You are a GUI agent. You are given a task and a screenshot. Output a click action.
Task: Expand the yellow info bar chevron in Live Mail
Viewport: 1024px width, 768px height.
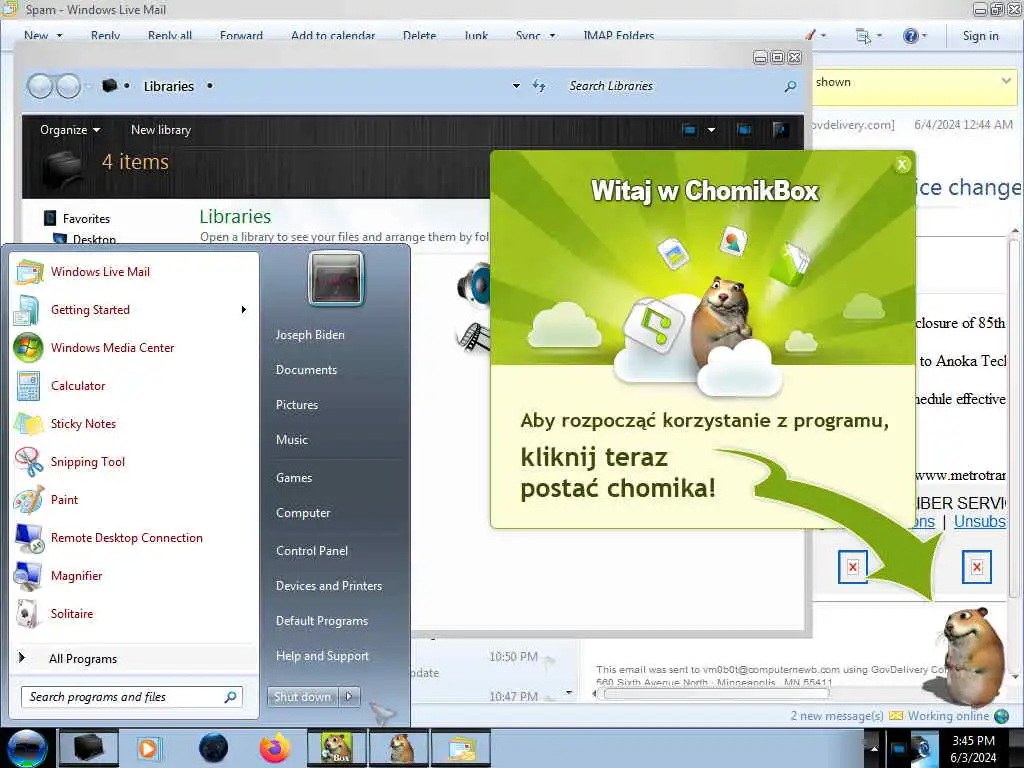click(x=1006, y=81)
